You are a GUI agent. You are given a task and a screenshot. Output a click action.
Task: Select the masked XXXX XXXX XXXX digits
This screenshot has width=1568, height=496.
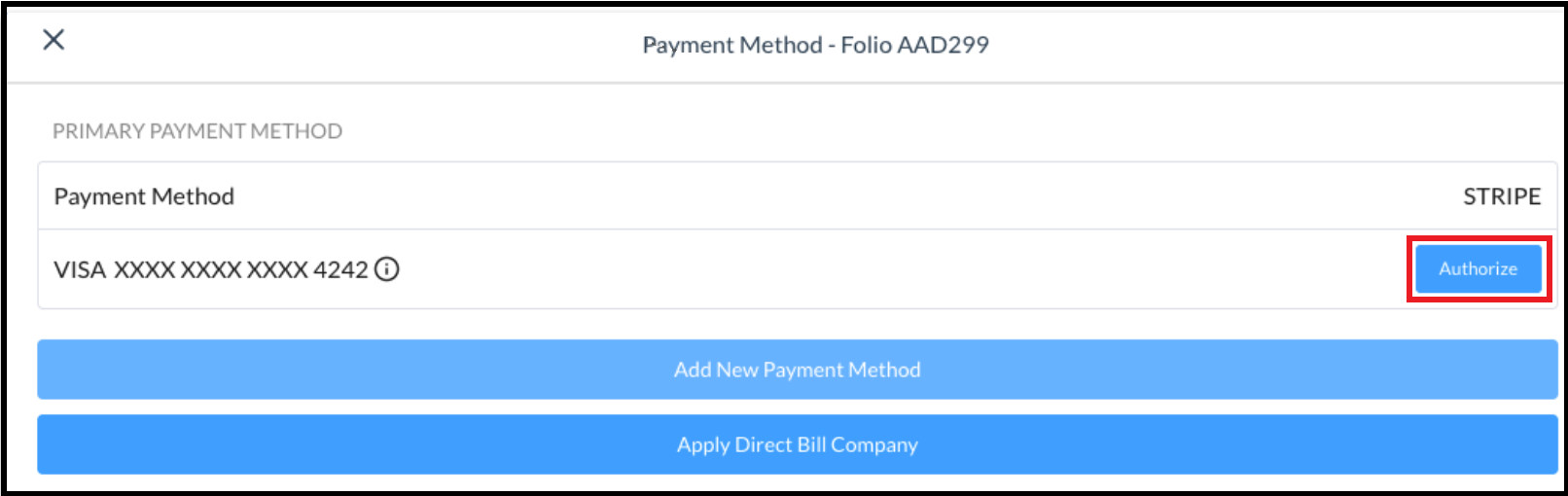pyautogui.click(x=211, y=269)
